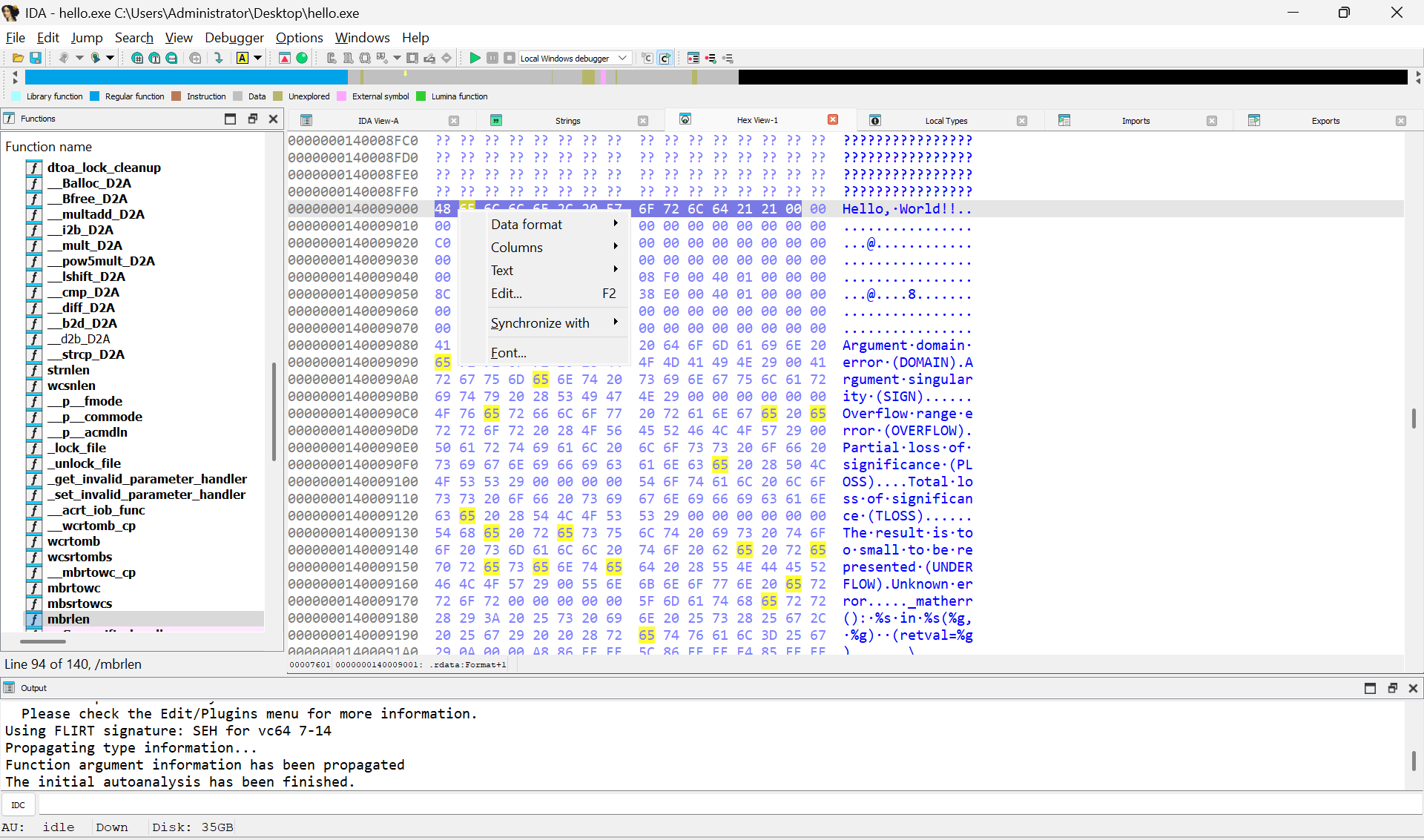This screenshot has height=840, width=1424.
Task: Switch to the Local Types tab
Action: pos(946,121)
